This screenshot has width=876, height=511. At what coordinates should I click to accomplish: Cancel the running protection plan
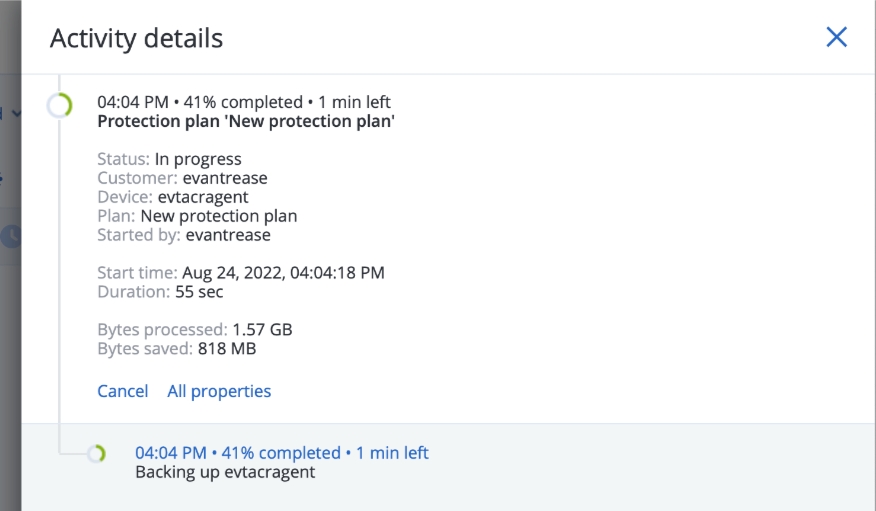122,391
